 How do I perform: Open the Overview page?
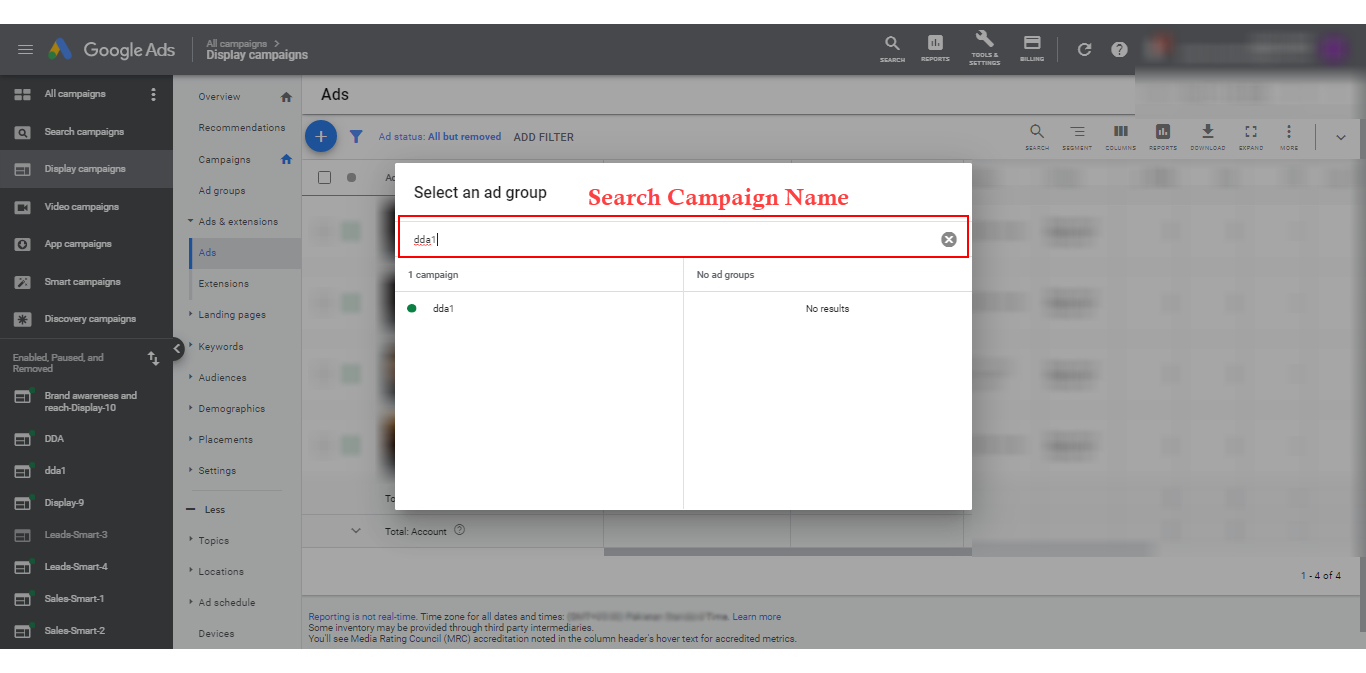pyautogui.click(x=219, y=96)
